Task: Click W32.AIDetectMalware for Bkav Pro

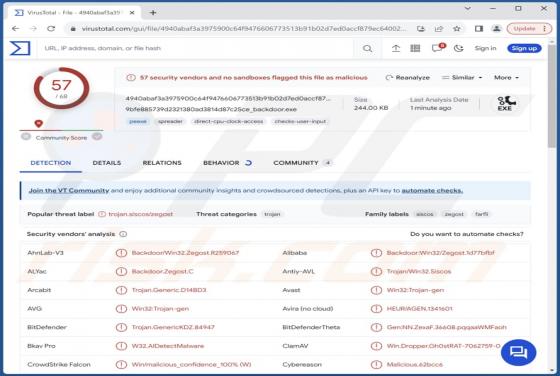Action: pyautogui.click(x=168, y=346)
